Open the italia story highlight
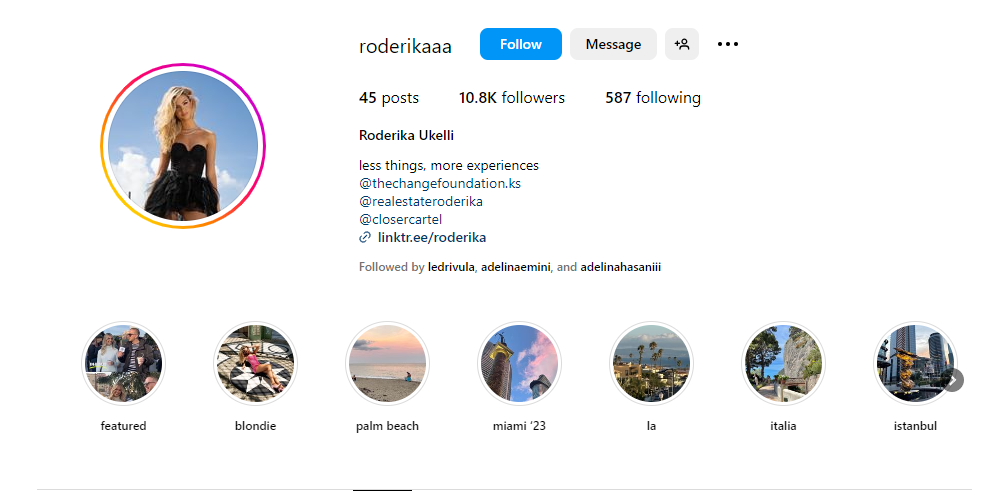This screenshot has height=503, width=1005. 783,363
